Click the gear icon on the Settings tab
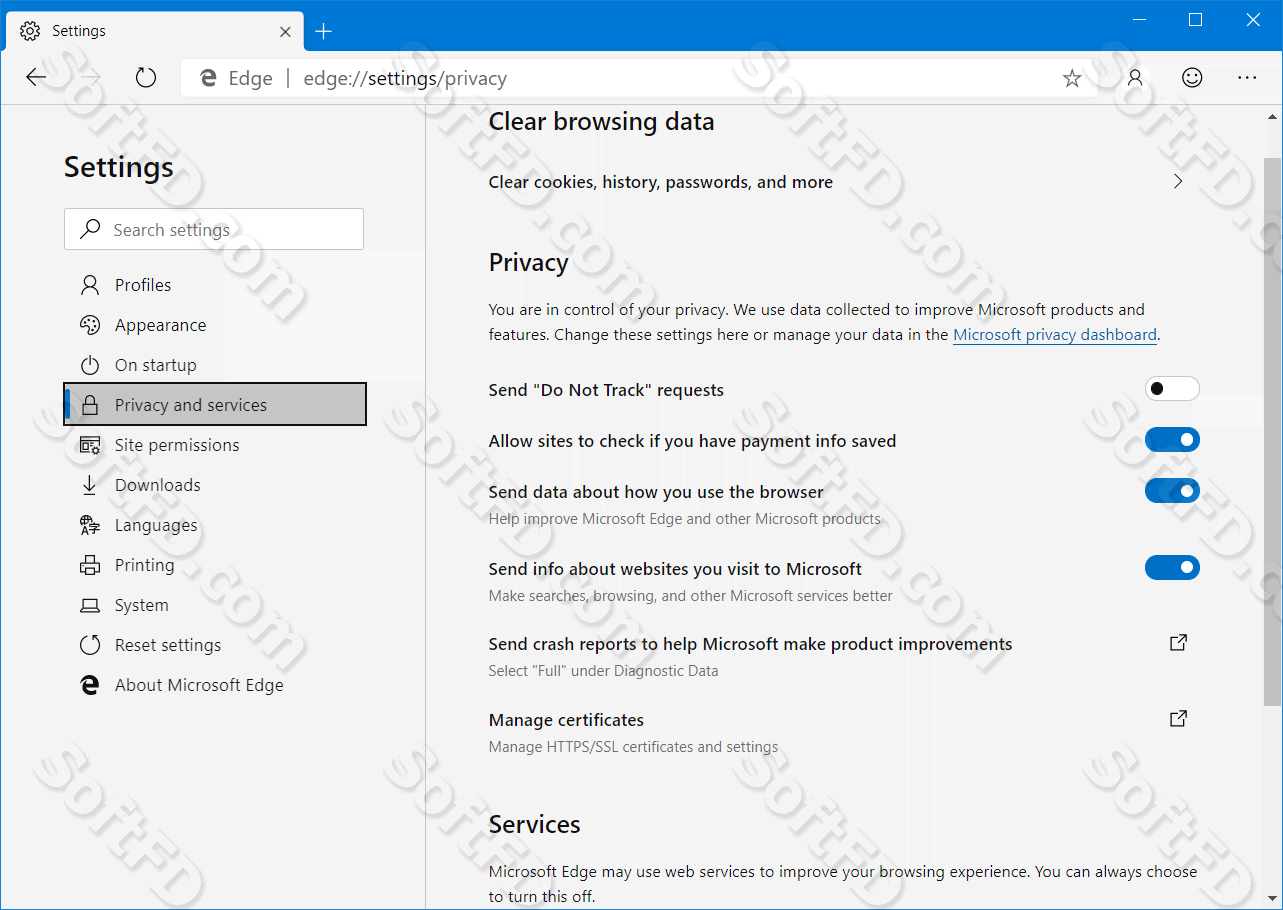This screenshot has height=910, width=1283. 30,31
